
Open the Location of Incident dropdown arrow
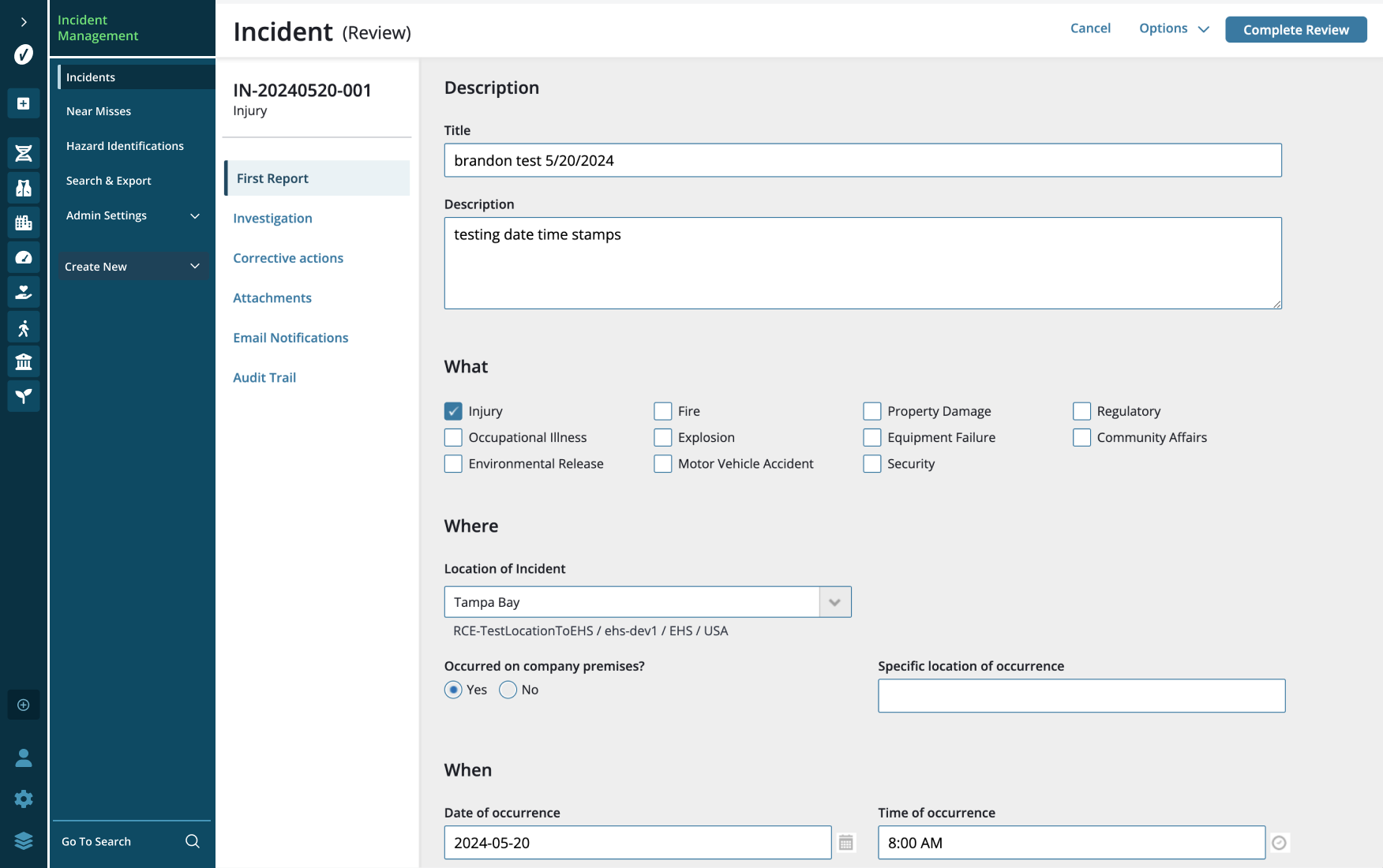point(835,602)
